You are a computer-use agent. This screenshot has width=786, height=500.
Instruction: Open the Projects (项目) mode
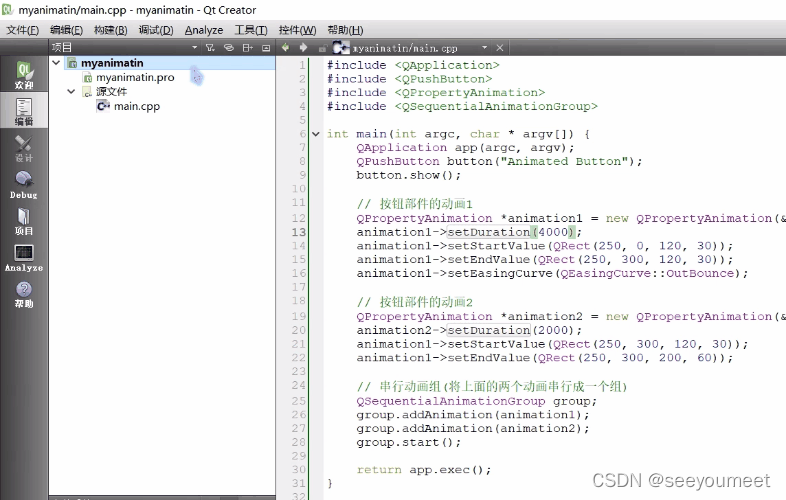click(x=24, y=222)
